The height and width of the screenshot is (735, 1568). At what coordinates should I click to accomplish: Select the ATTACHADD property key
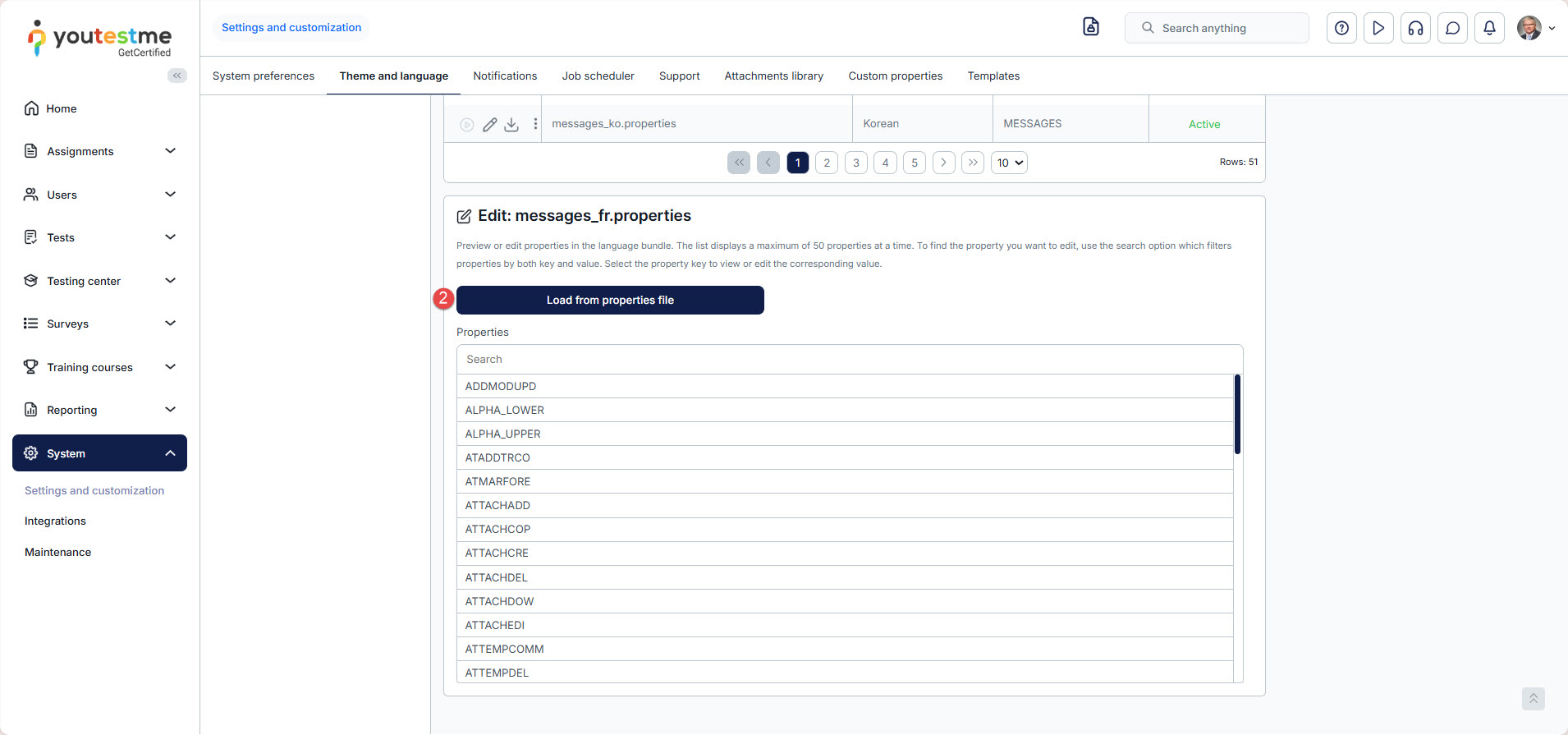tap(497, 506)
